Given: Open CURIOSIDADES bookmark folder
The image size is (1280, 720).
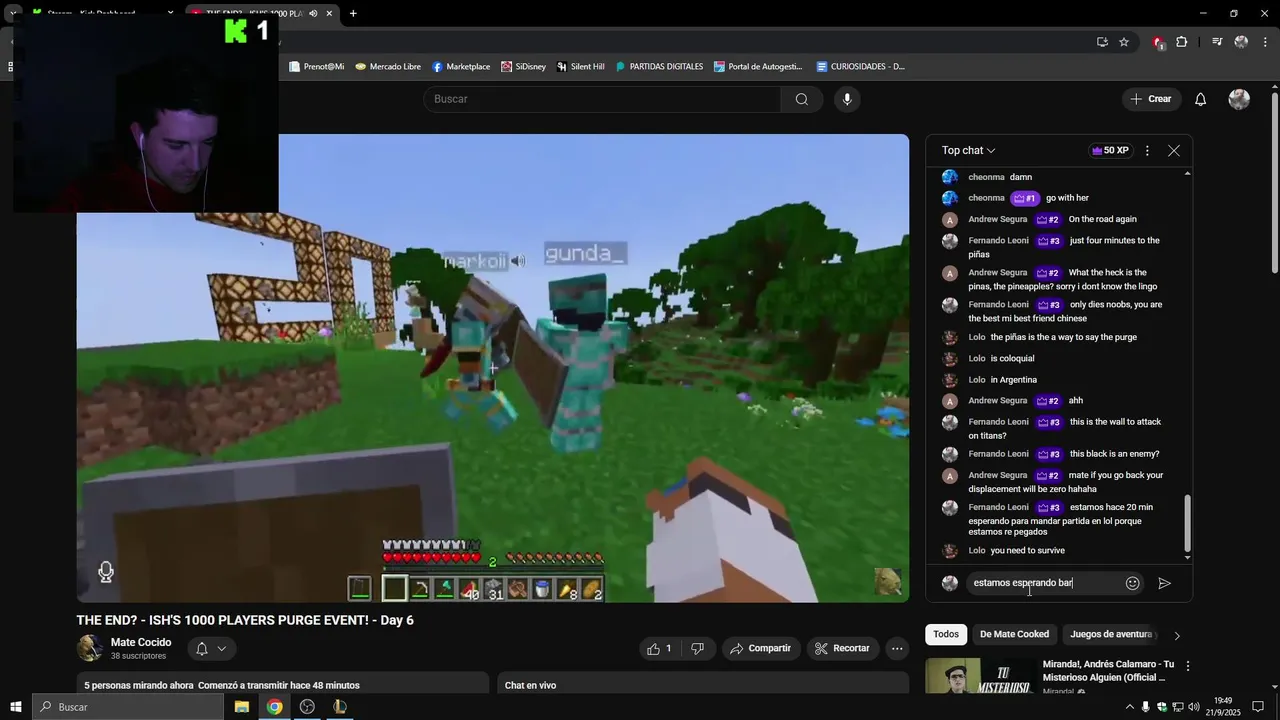Looking at the screenshot, I should pyautogui.click(x=860, y=67).
